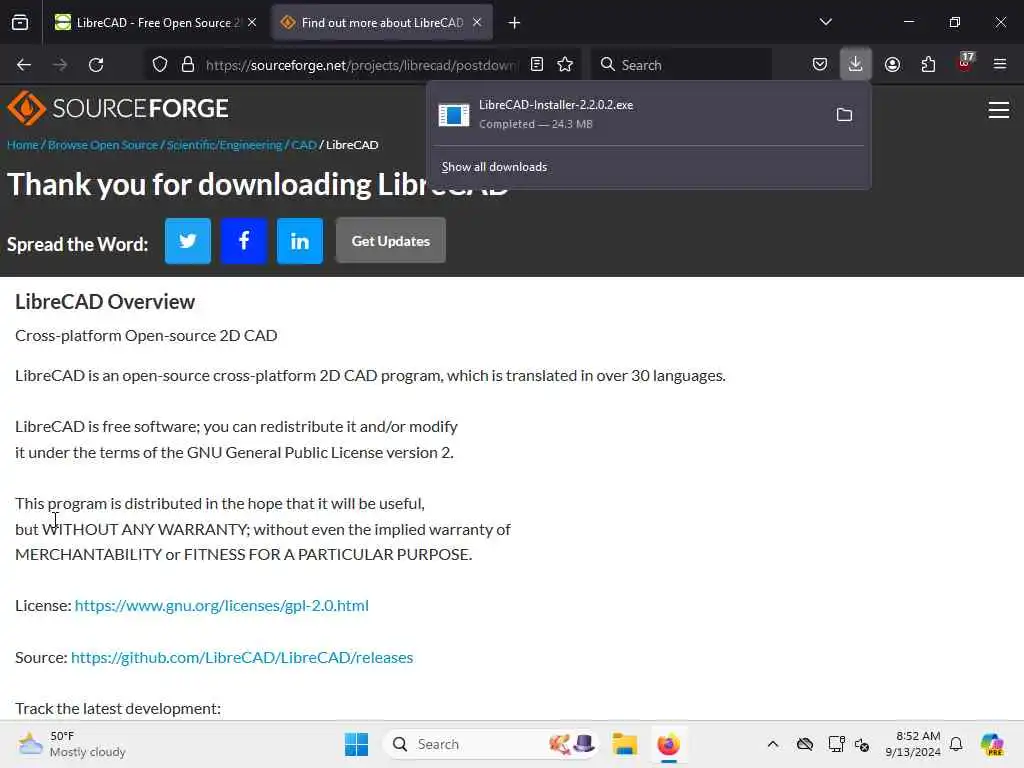Image resolution: width=1024 pixels, height=768 pixels.
Task: Open tracking protection shield icon
Action: pyautogui.click(x=160, y=65)
